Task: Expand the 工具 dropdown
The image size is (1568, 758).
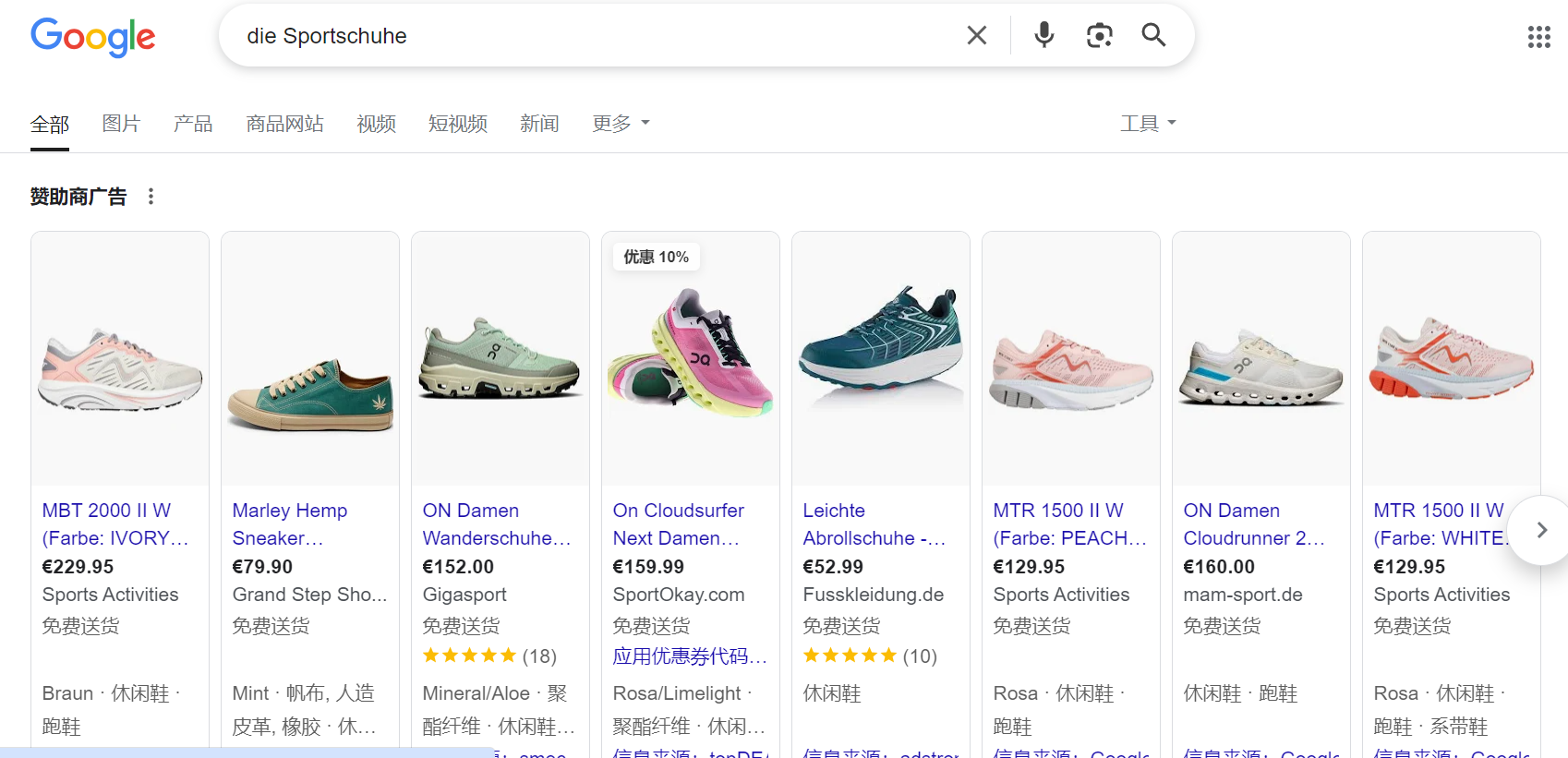Action: (x=1148, y=124)
